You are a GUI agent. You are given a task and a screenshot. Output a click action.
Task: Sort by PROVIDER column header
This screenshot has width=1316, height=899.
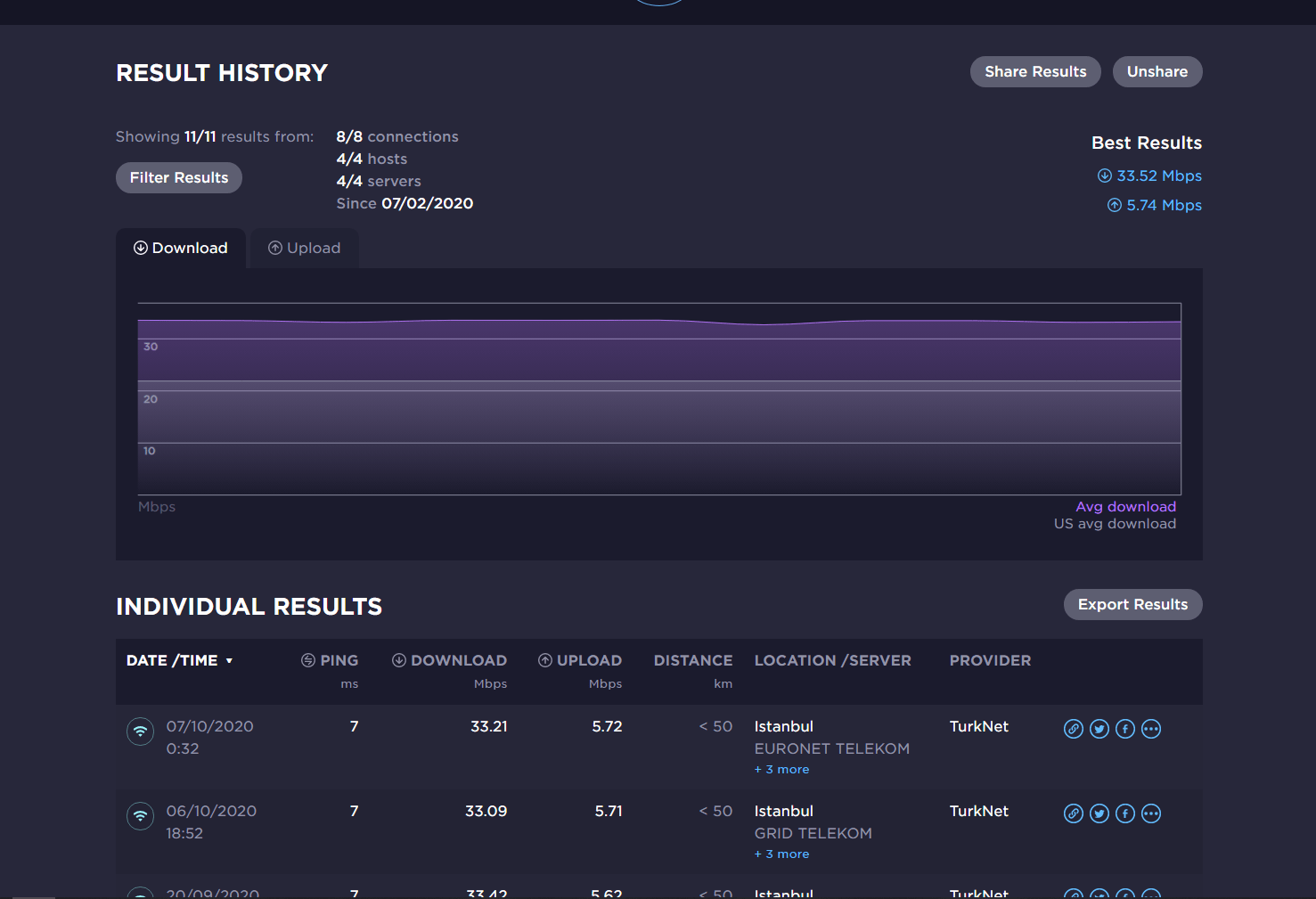coord(990,660)
